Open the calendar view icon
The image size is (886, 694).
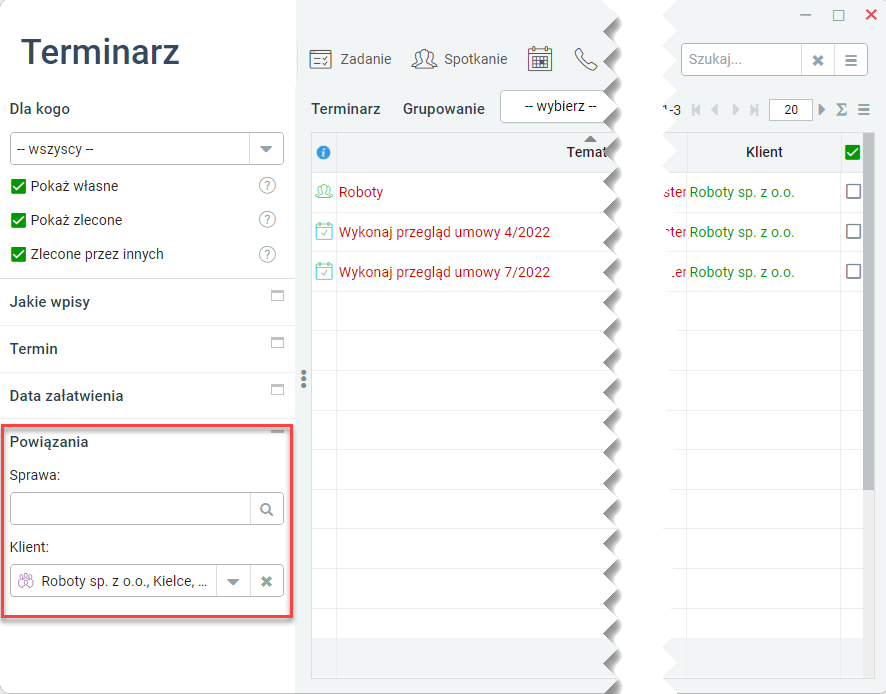[x=540, y=59]
